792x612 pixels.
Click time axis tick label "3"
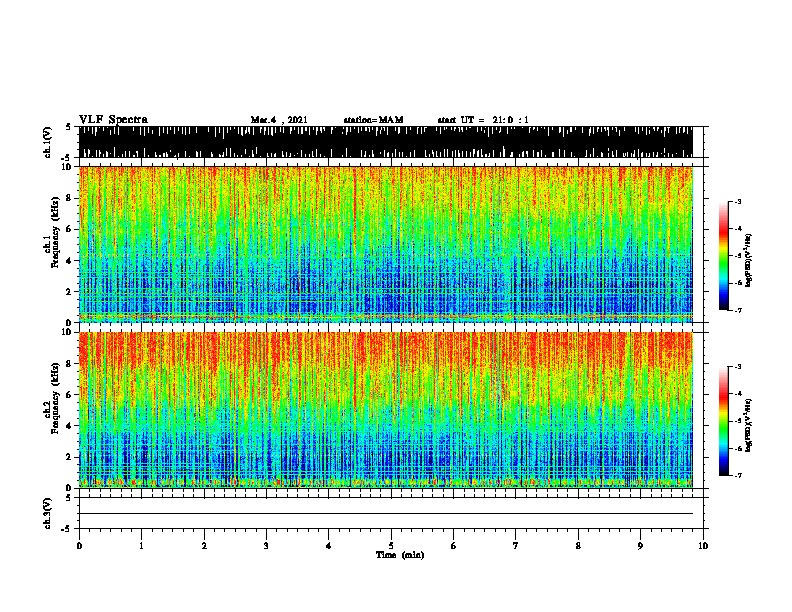266,546
